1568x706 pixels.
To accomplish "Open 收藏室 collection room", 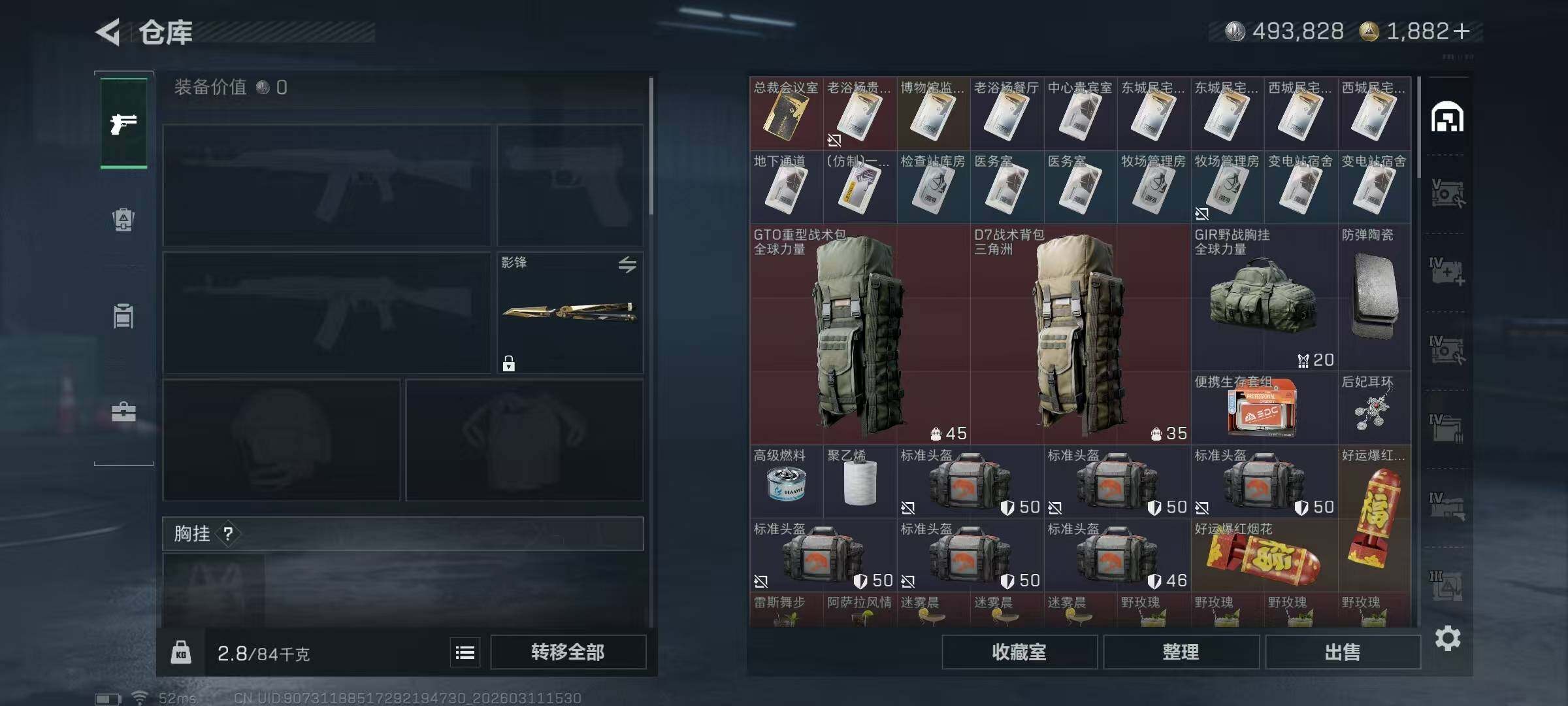I will 1019,652.
